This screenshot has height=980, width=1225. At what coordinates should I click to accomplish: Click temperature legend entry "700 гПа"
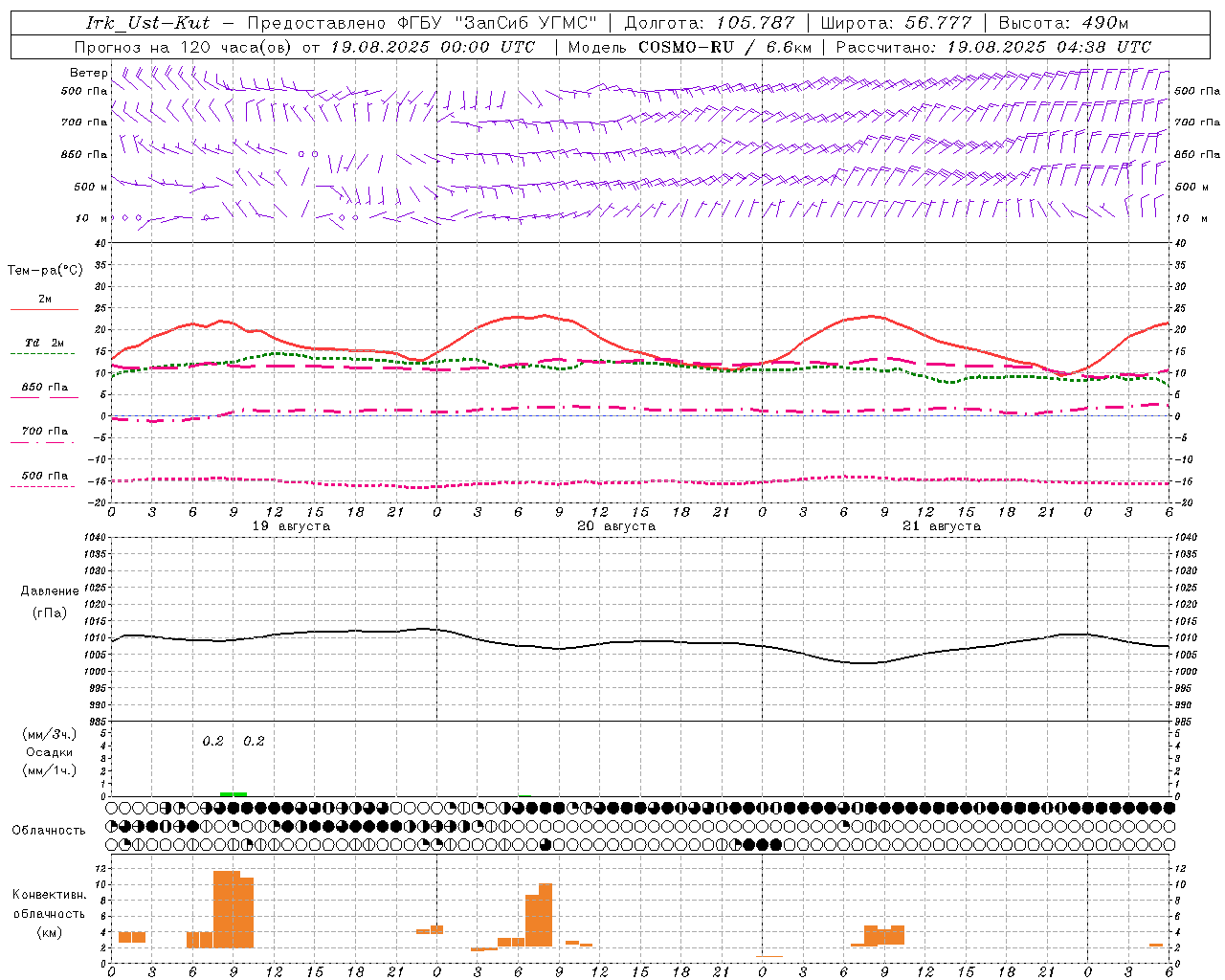coord(45,432)
